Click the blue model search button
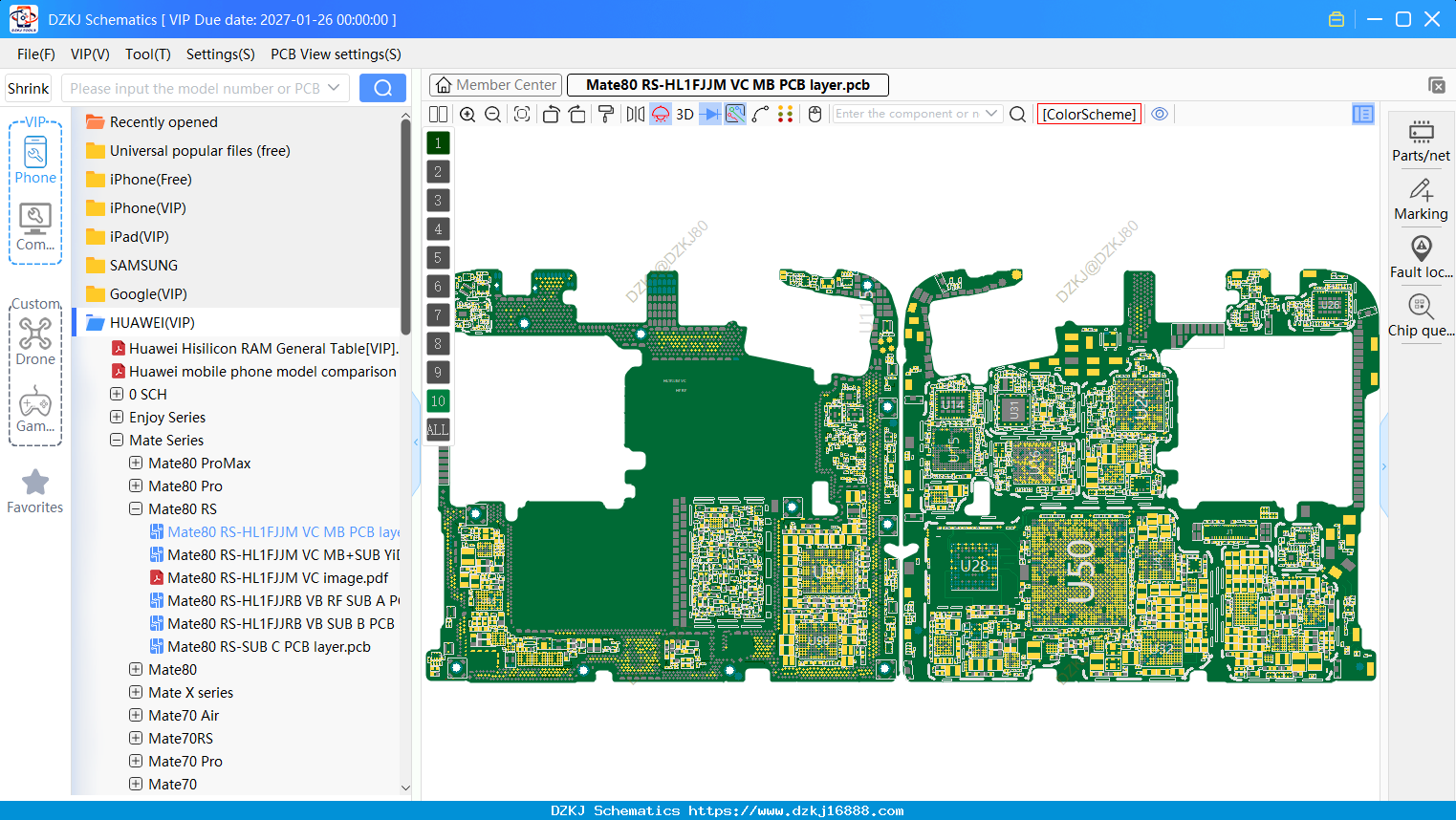This screenshot has width=1456, height=820. pos(382,88)
